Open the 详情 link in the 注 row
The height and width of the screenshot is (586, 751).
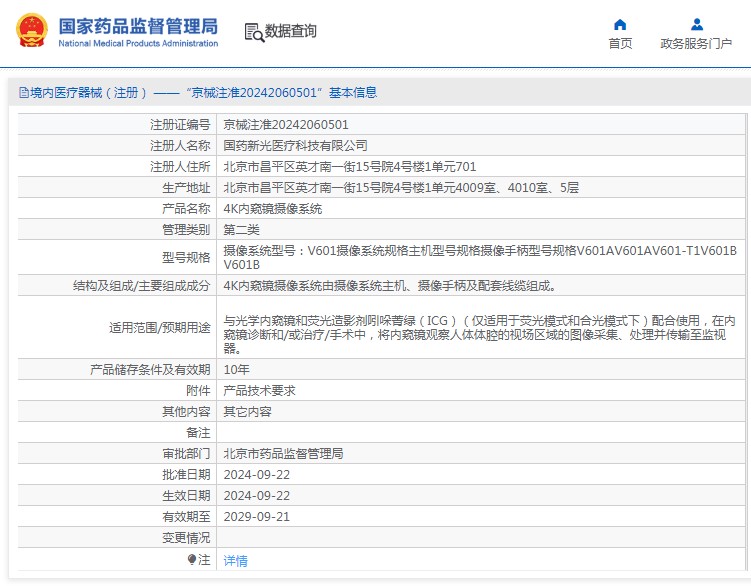[235, 561]
